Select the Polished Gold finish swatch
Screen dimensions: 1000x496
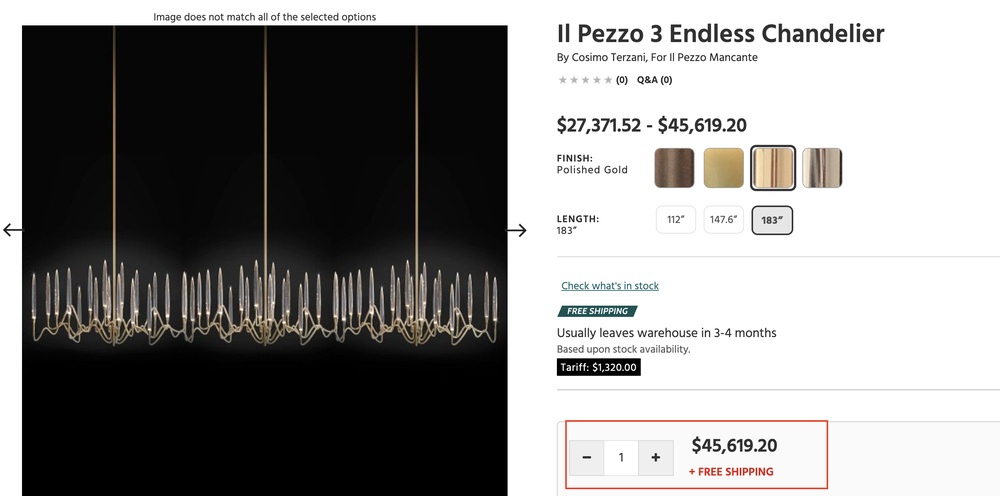pos(773,168)
